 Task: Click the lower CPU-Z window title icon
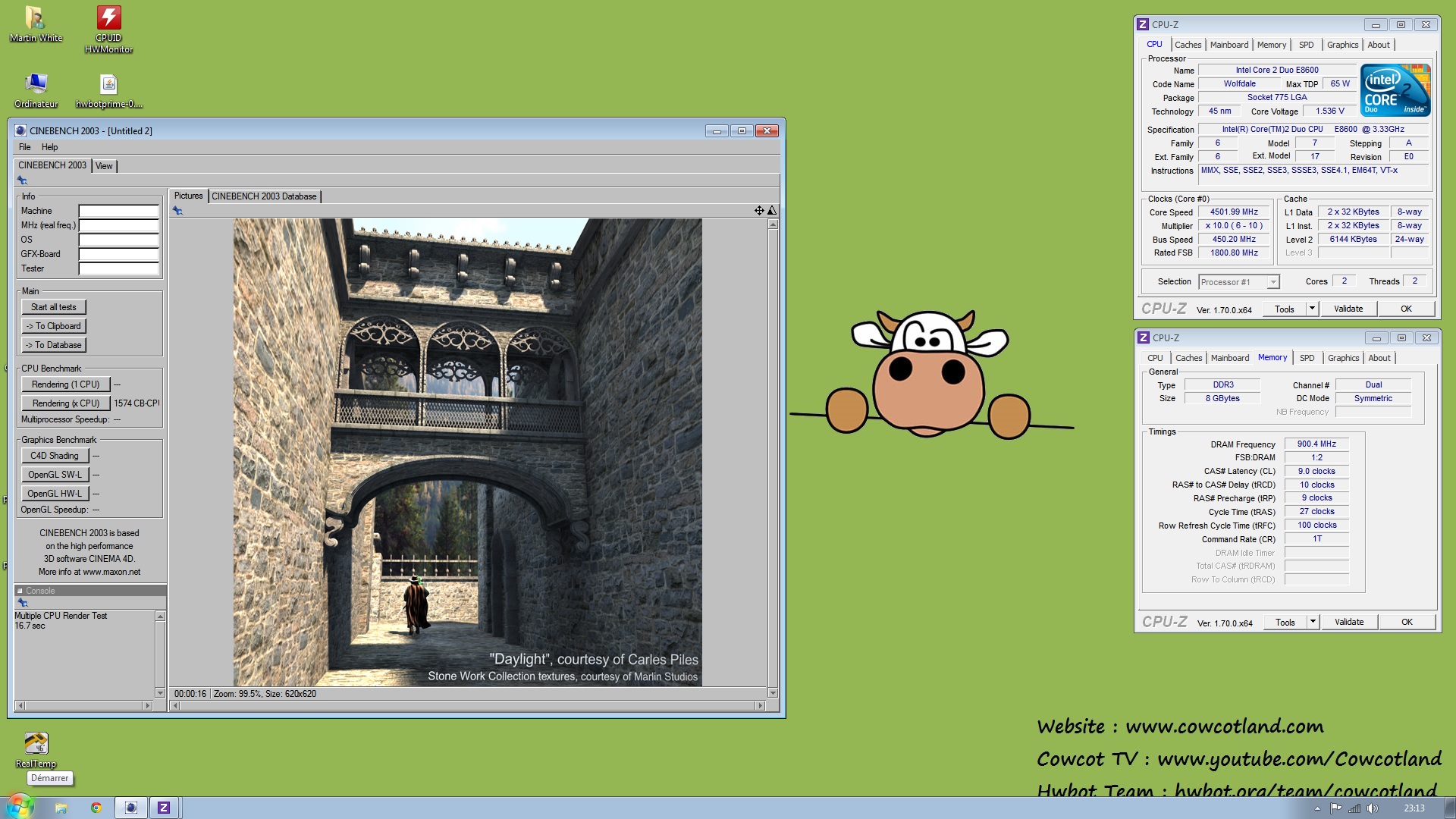(1144, 337)
